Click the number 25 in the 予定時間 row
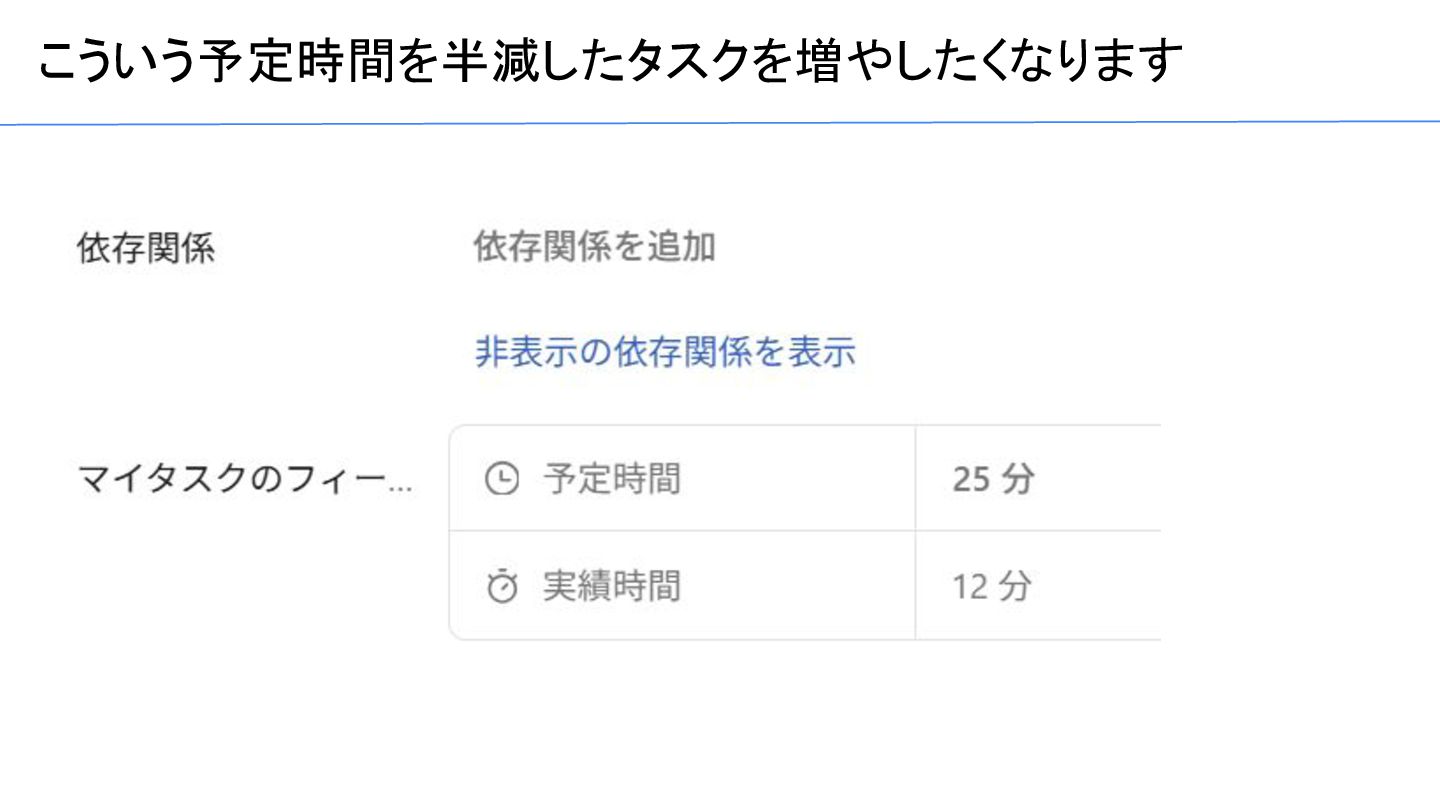The height and width of the screenshot is (810, 1440). tap(971, 480)
